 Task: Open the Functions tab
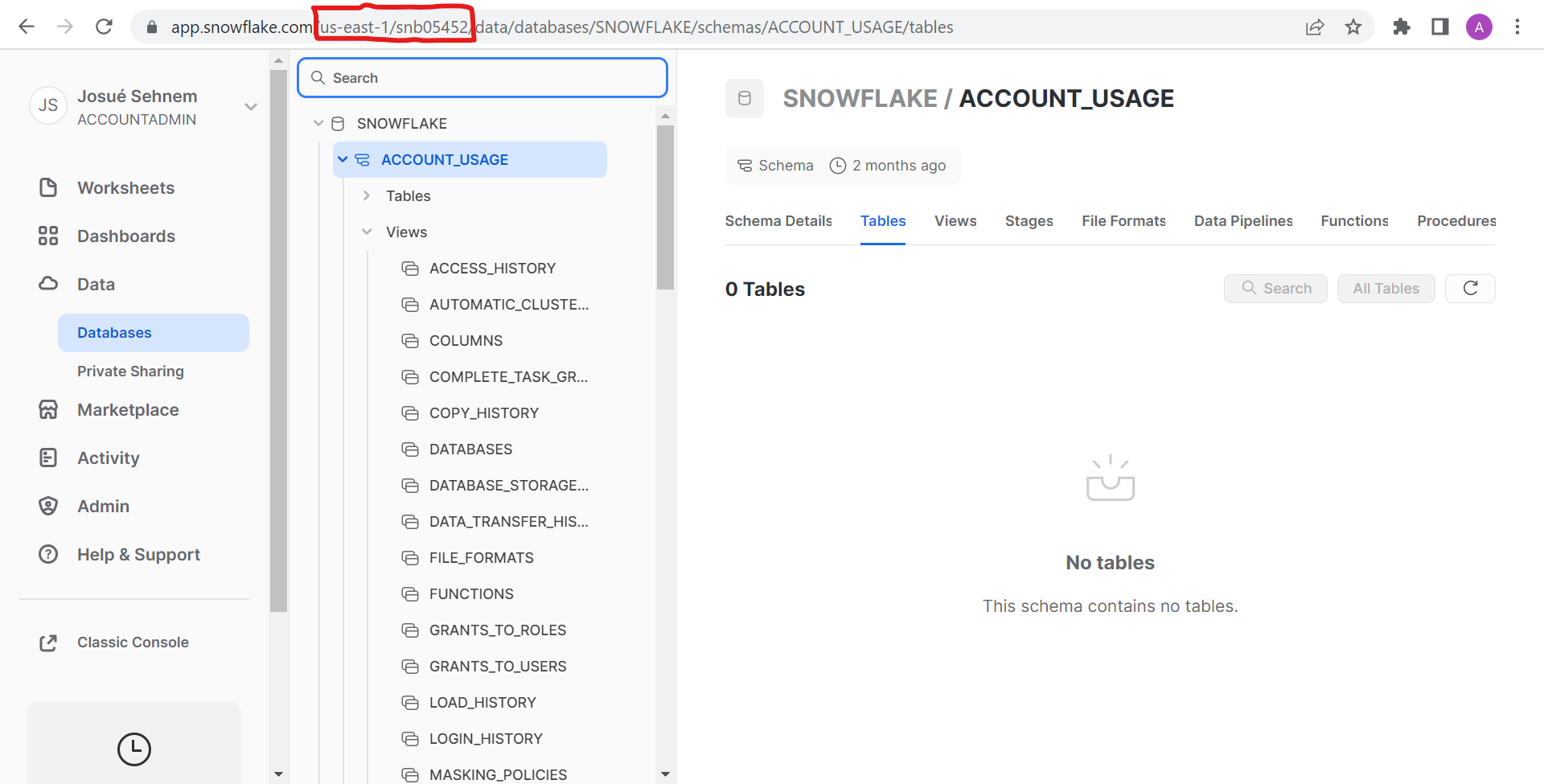pyautogui.click(x=1355, y=221)
